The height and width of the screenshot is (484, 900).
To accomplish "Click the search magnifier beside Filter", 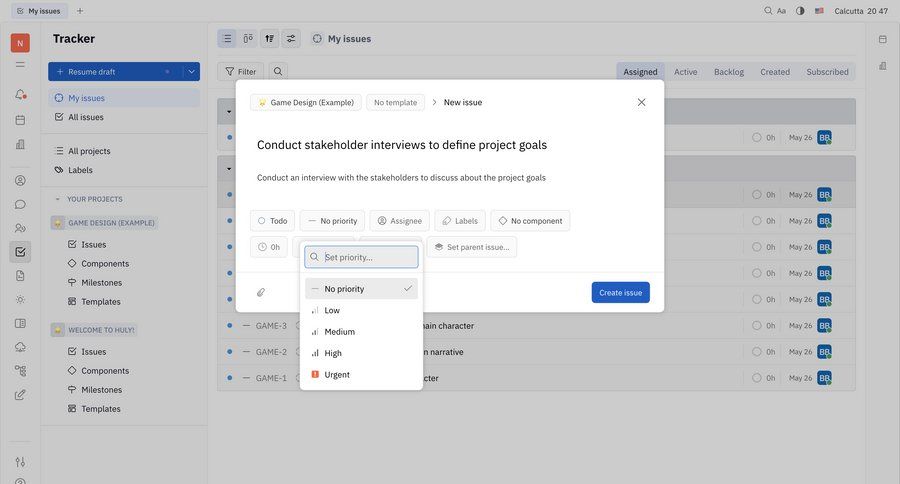I will click(278, 72).
